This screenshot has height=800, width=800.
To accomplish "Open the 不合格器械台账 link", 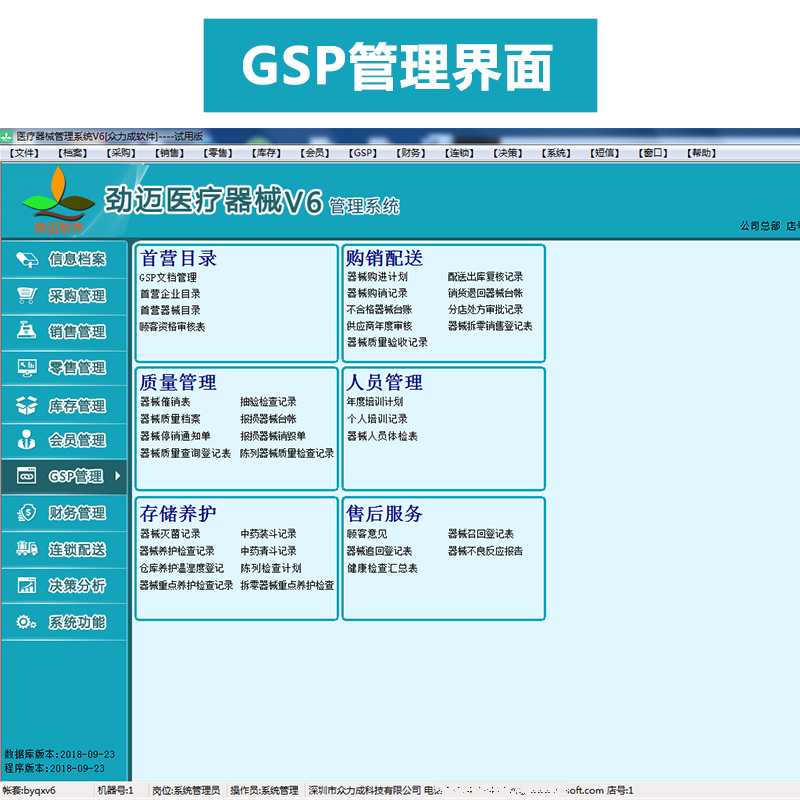I will [x=379, y=309].
